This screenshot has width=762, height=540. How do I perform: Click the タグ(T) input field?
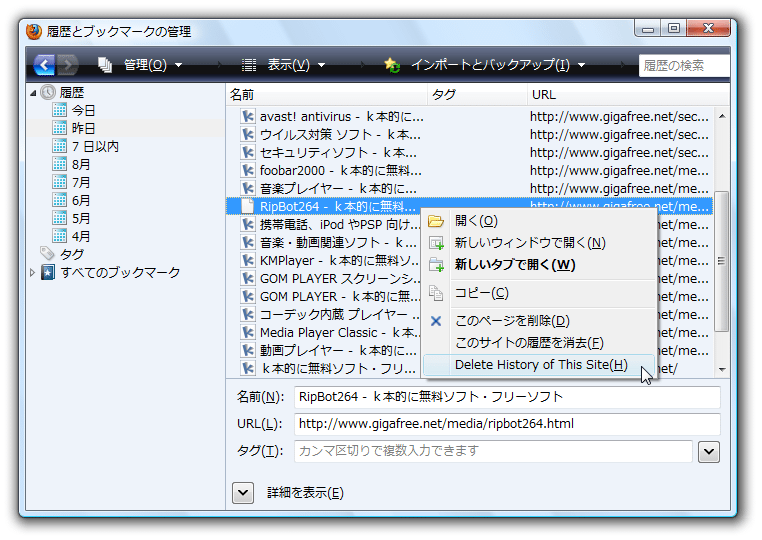click(x=493, y=451)
